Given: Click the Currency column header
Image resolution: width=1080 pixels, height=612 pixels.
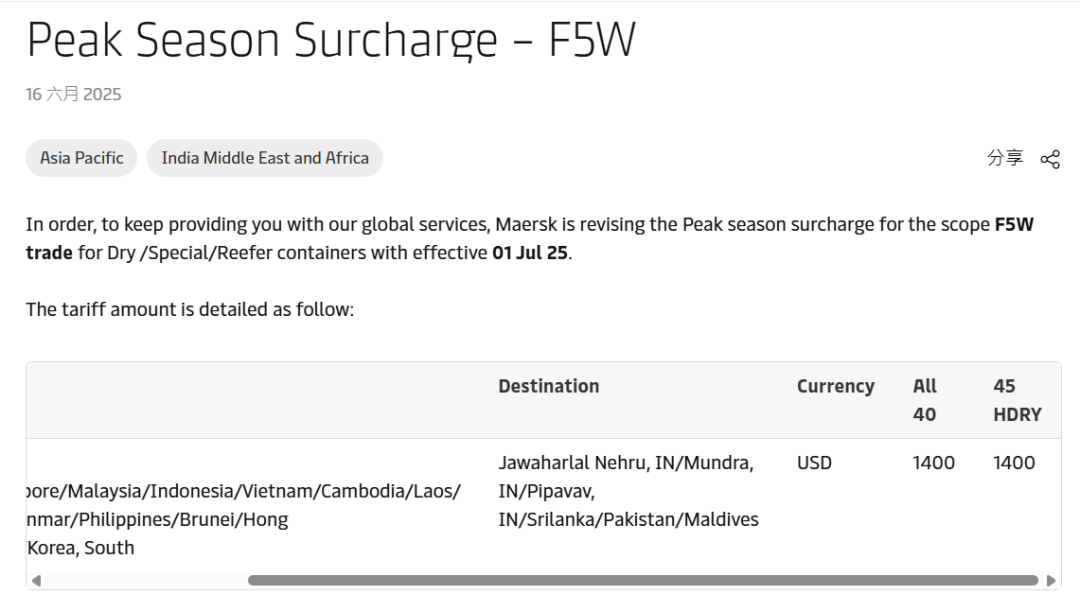Looking at the screenshot, I should point(835,386).
